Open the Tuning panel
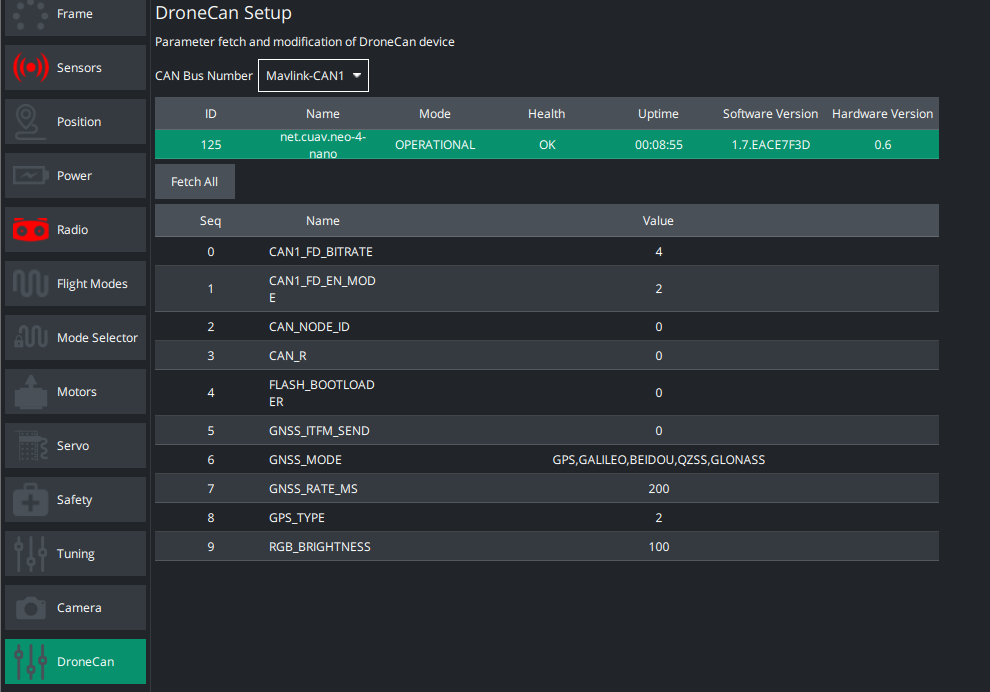990x692 pixels. pos(75,553)
